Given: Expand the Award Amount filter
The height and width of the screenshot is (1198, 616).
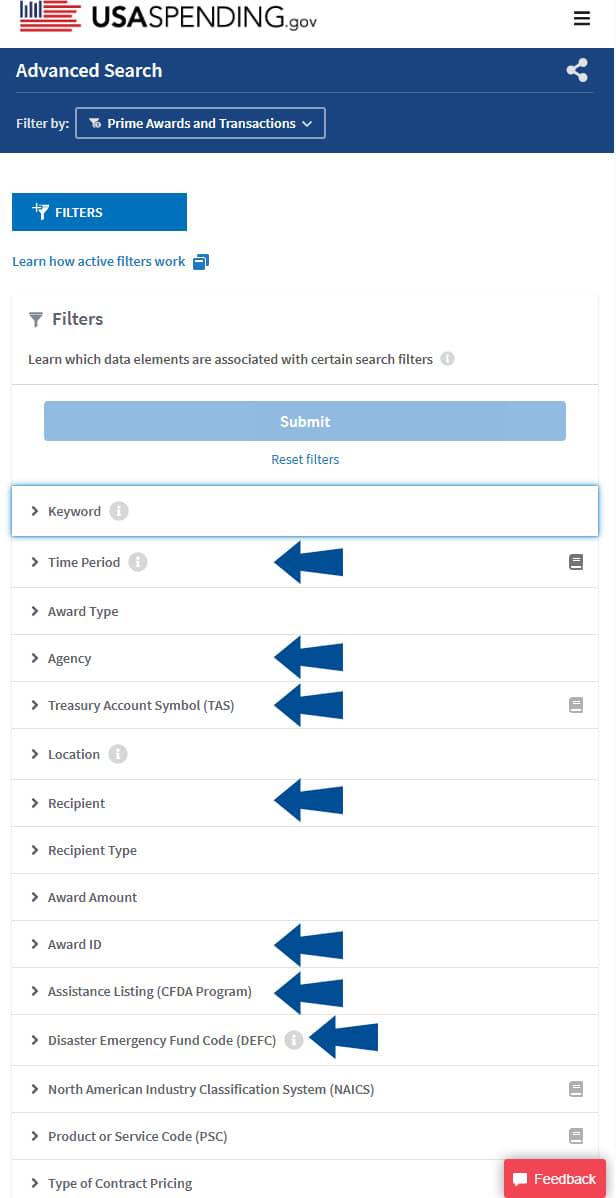Looking at the screenshot, I should (92, 897).
